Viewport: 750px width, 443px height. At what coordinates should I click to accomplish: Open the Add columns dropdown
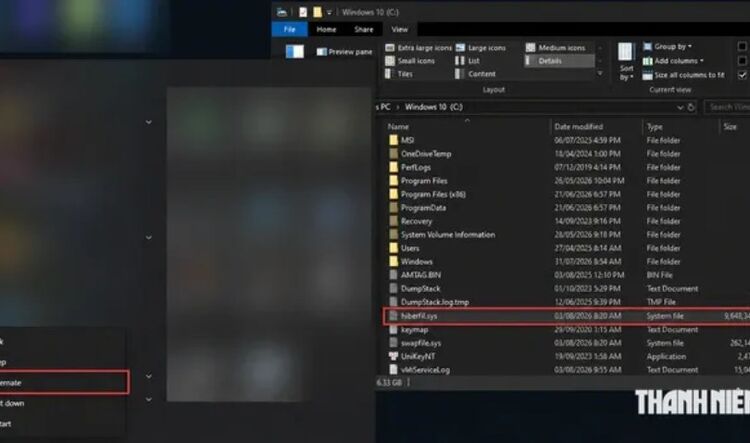[x=673, y=61]
